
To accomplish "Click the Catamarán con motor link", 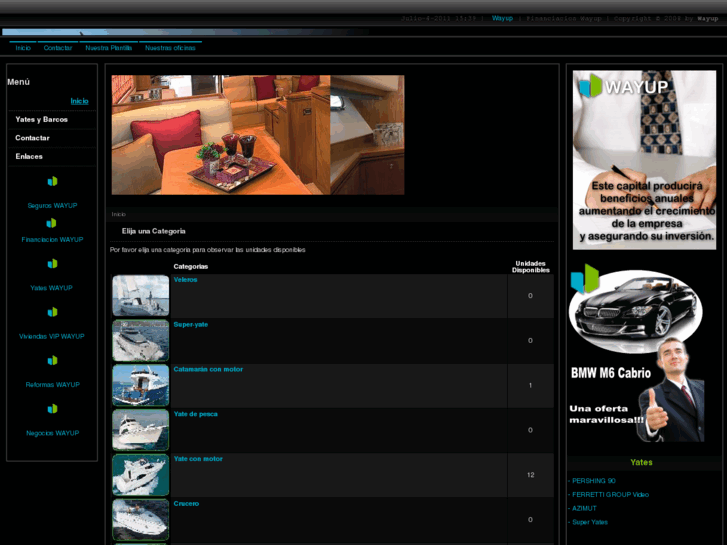I will (x=208, y=369).
